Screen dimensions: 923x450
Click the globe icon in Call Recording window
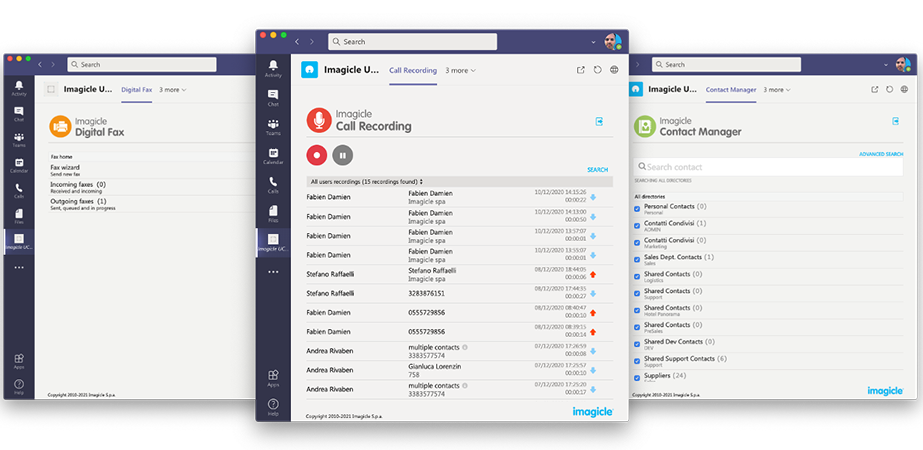point(614,70)
